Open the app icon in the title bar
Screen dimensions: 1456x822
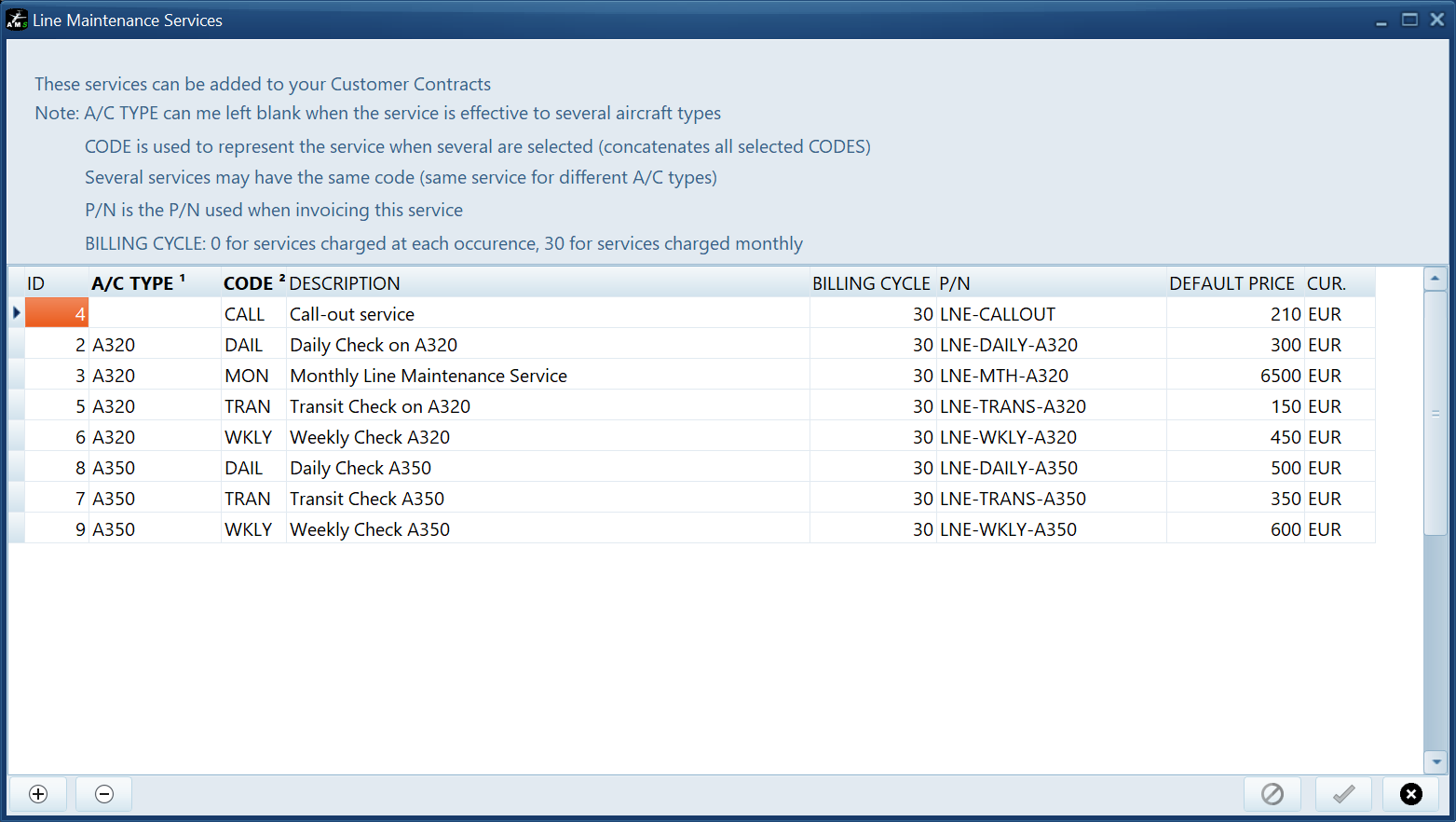(16, 20)
